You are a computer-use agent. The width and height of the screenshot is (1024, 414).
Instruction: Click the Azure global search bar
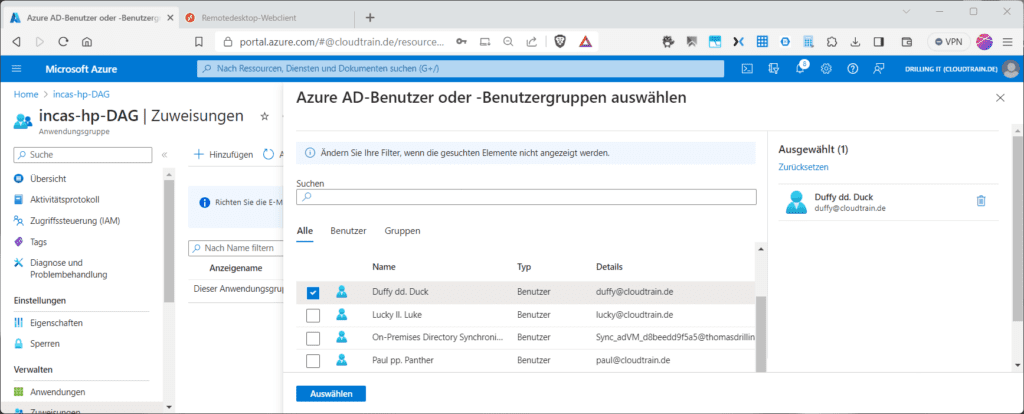click(x=460, y=69)
